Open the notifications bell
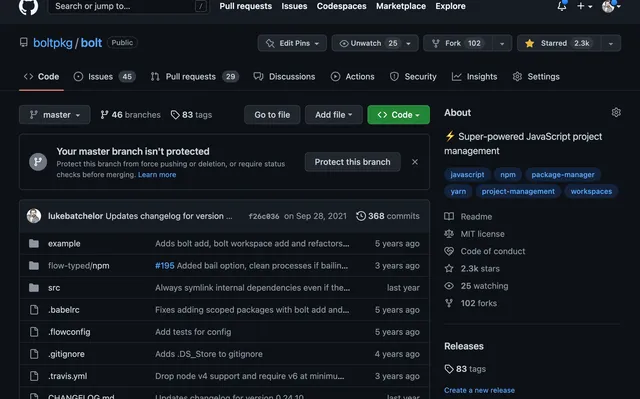The height and width of the screenshot is (399, 640). 562,6
